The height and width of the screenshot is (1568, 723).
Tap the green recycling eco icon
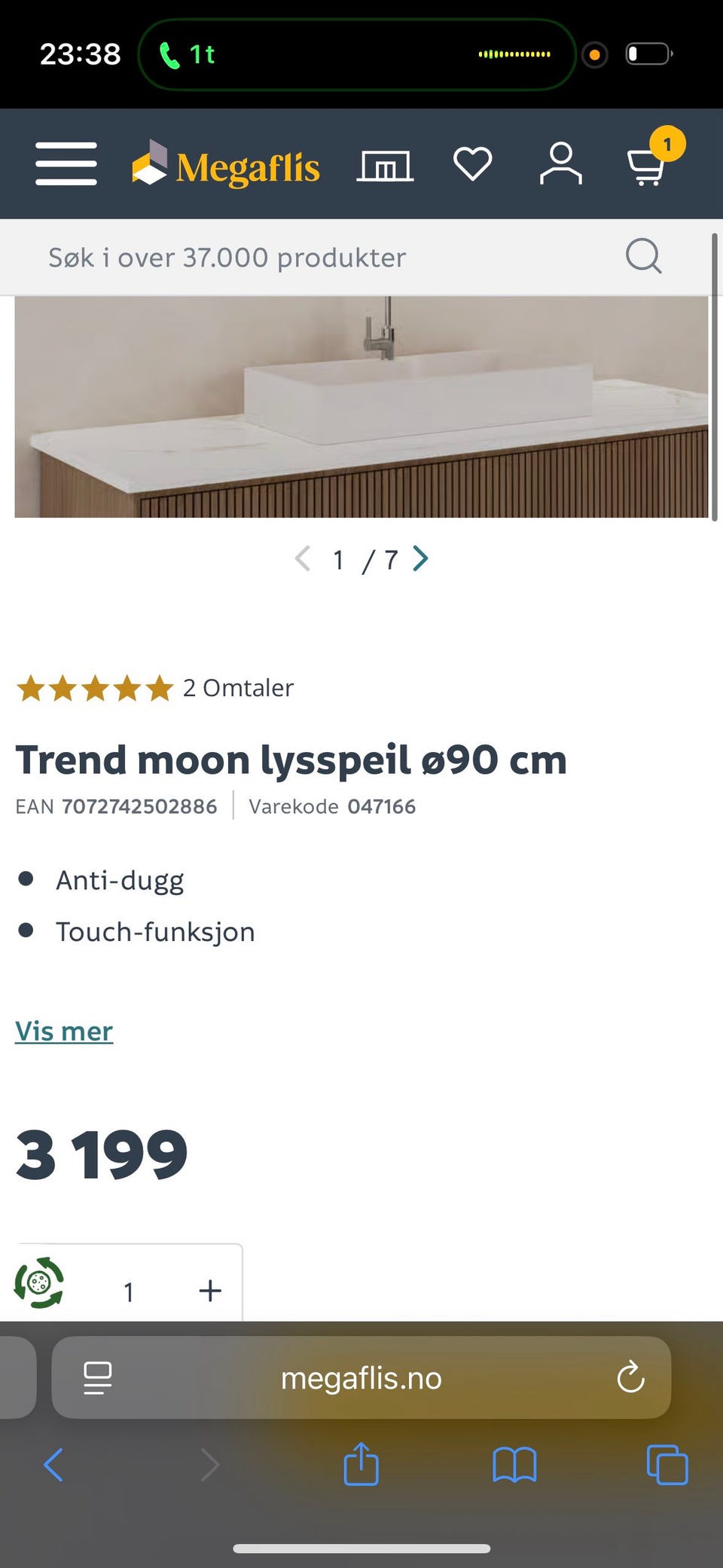pos(39,1282)
